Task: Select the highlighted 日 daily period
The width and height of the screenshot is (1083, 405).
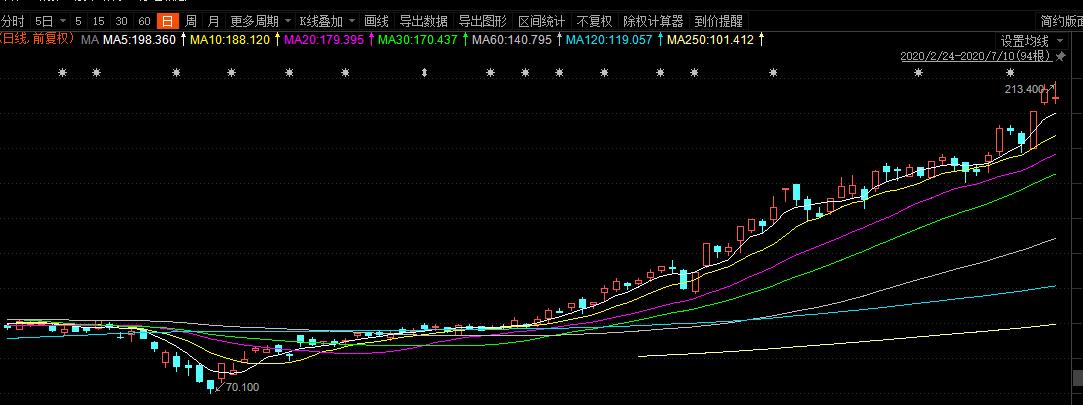Action: click(x=166, y=21)
